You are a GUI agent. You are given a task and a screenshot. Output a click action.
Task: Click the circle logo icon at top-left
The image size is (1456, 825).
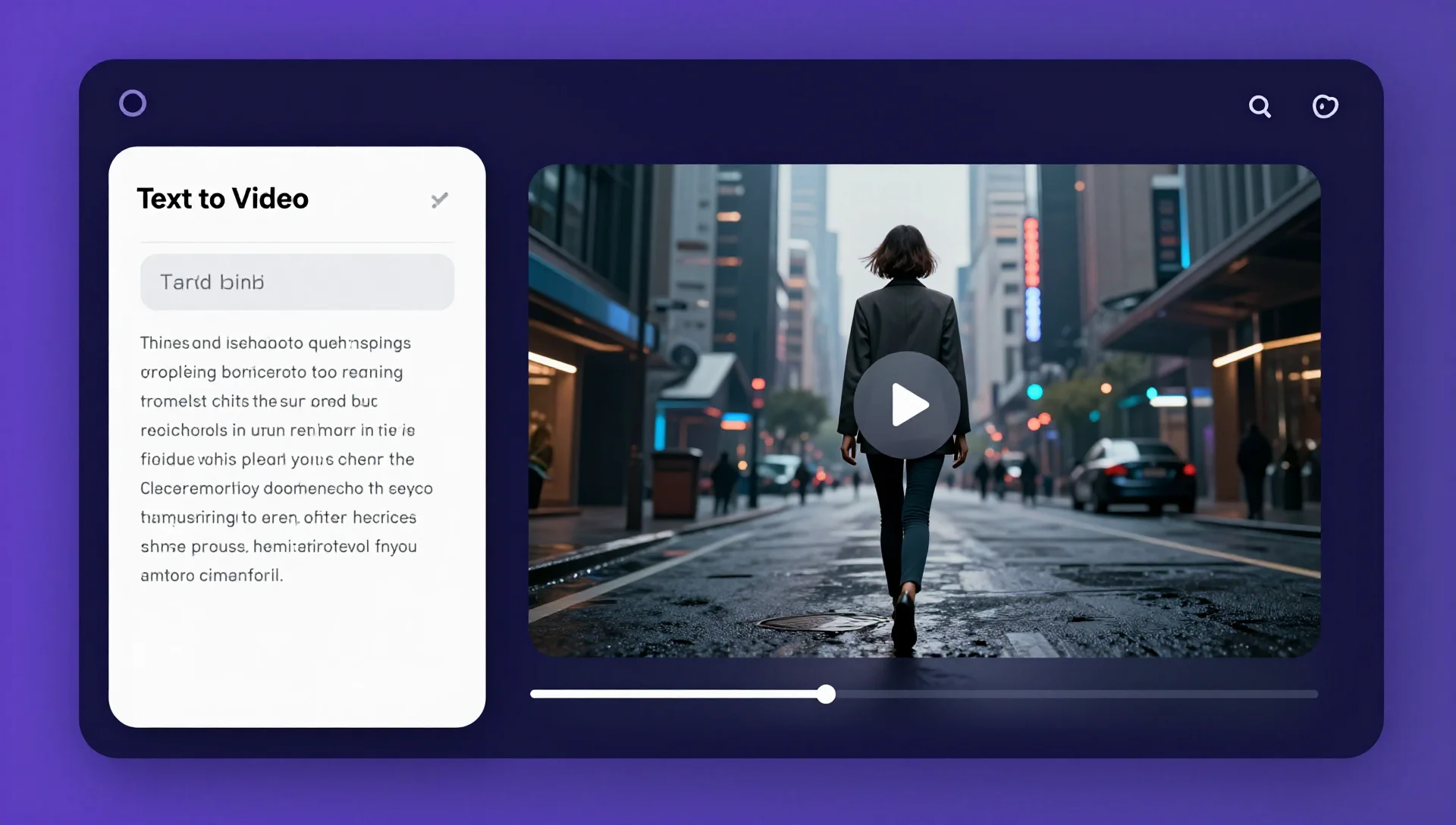133,103
